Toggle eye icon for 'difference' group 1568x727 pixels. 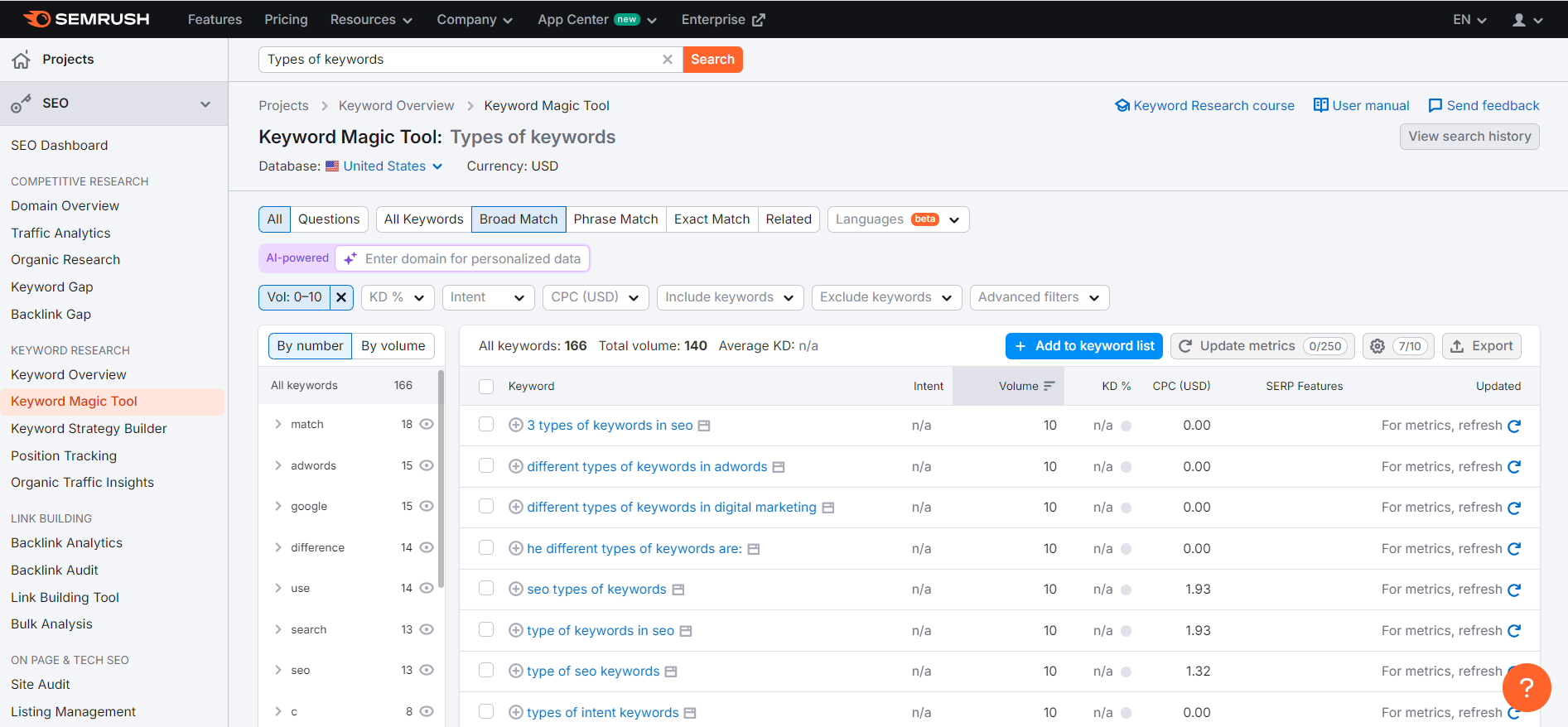[427, 547]
